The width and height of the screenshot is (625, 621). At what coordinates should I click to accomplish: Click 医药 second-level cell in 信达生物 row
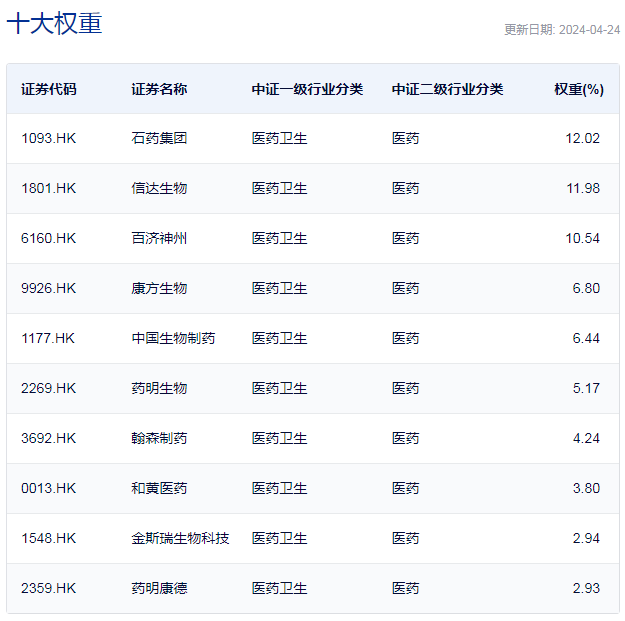pos(405,188)
